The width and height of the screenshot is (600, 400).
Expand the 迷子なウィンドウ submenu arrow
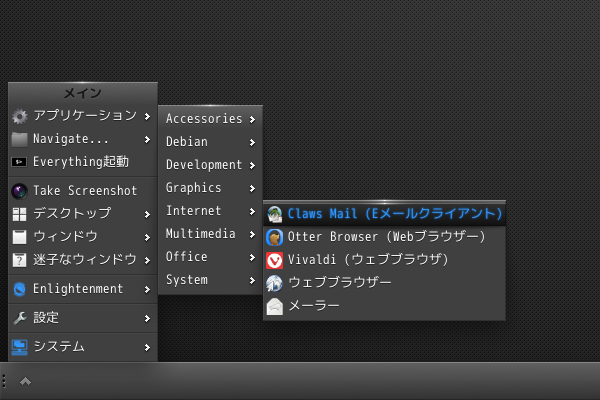[x=147, y=261]
